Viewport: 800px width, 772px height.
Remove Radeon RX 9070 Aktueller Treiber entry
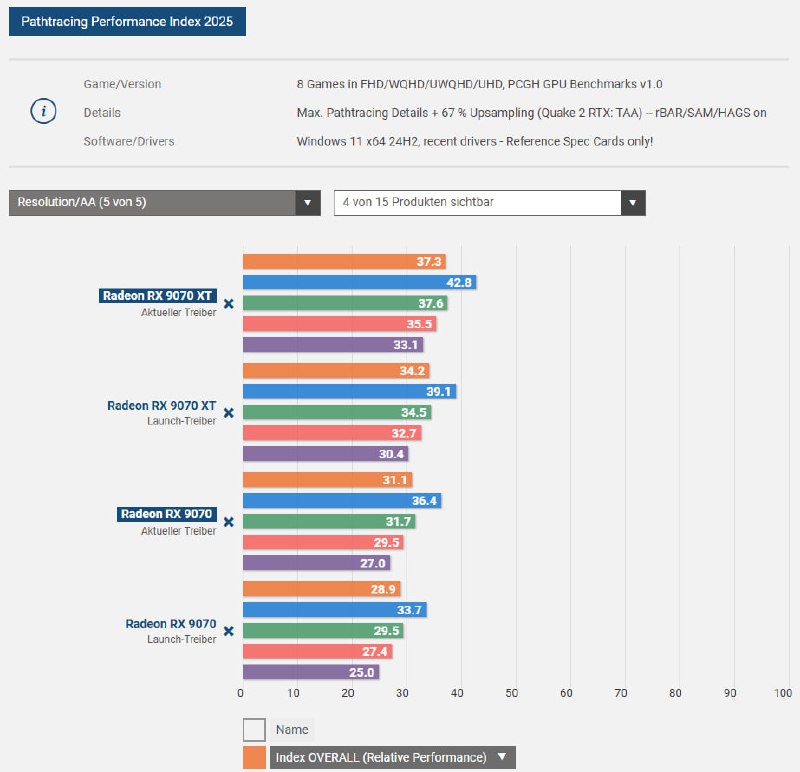click(x=229, y=522)
